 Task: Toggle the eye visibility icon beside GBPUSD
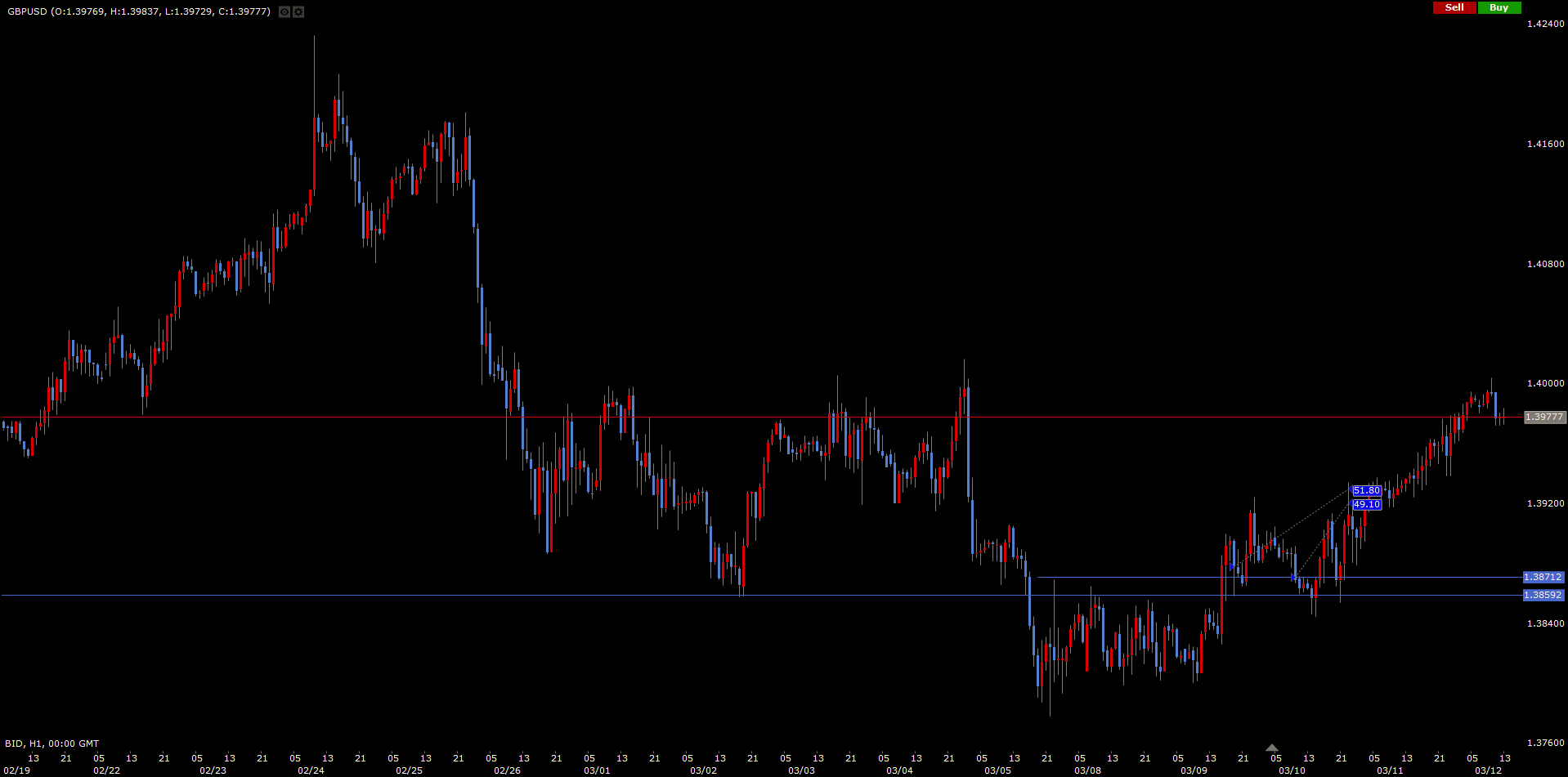click(x=284, y=11)
